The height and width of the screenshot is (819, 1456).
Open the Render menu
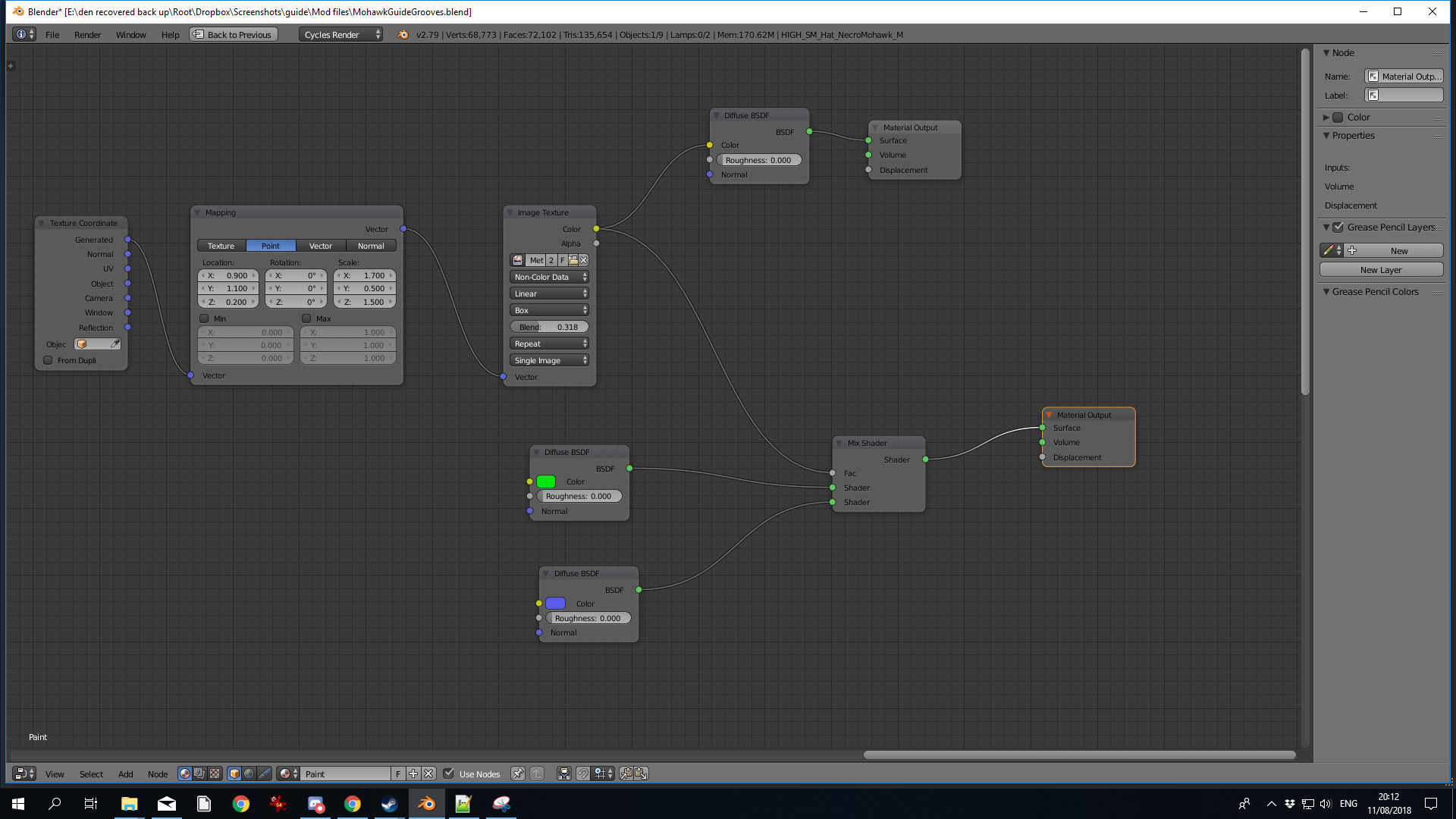[87, 35]
